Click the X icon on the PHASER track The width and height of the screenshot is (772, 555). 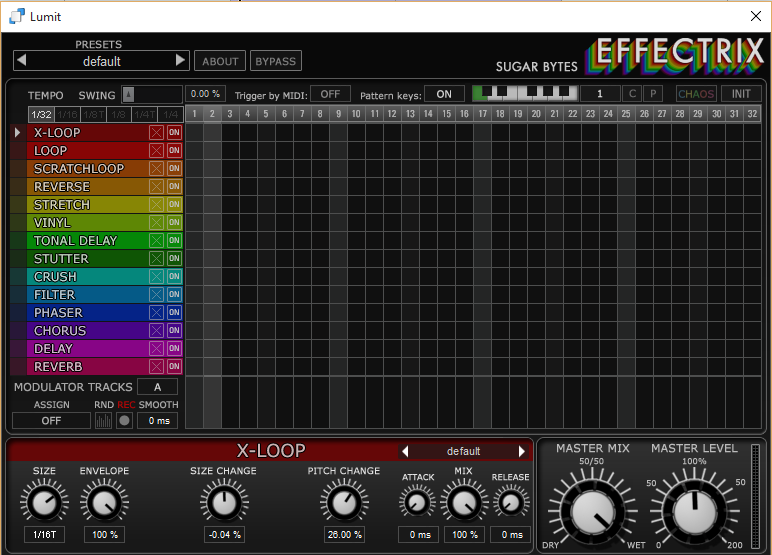[156, 313]
